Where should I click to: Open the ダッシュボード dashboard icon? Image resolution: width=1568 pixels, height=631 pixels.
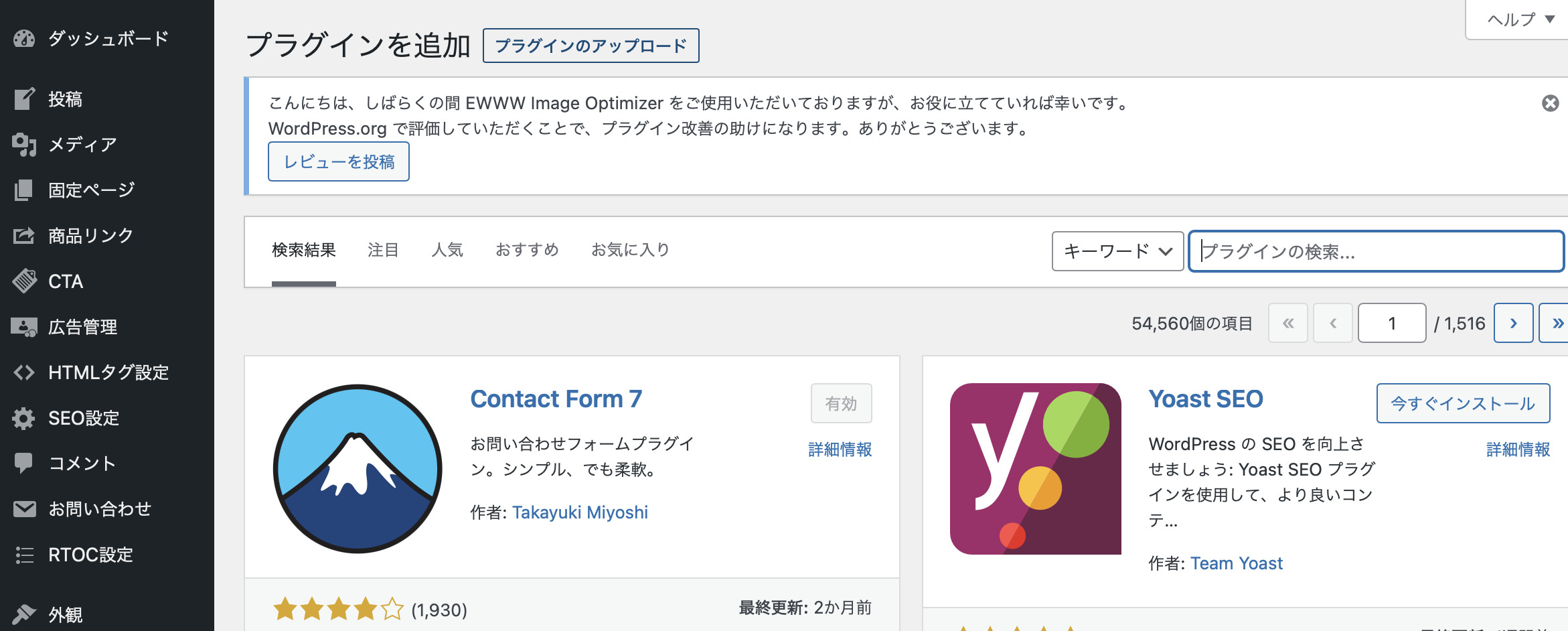[24, 39]
